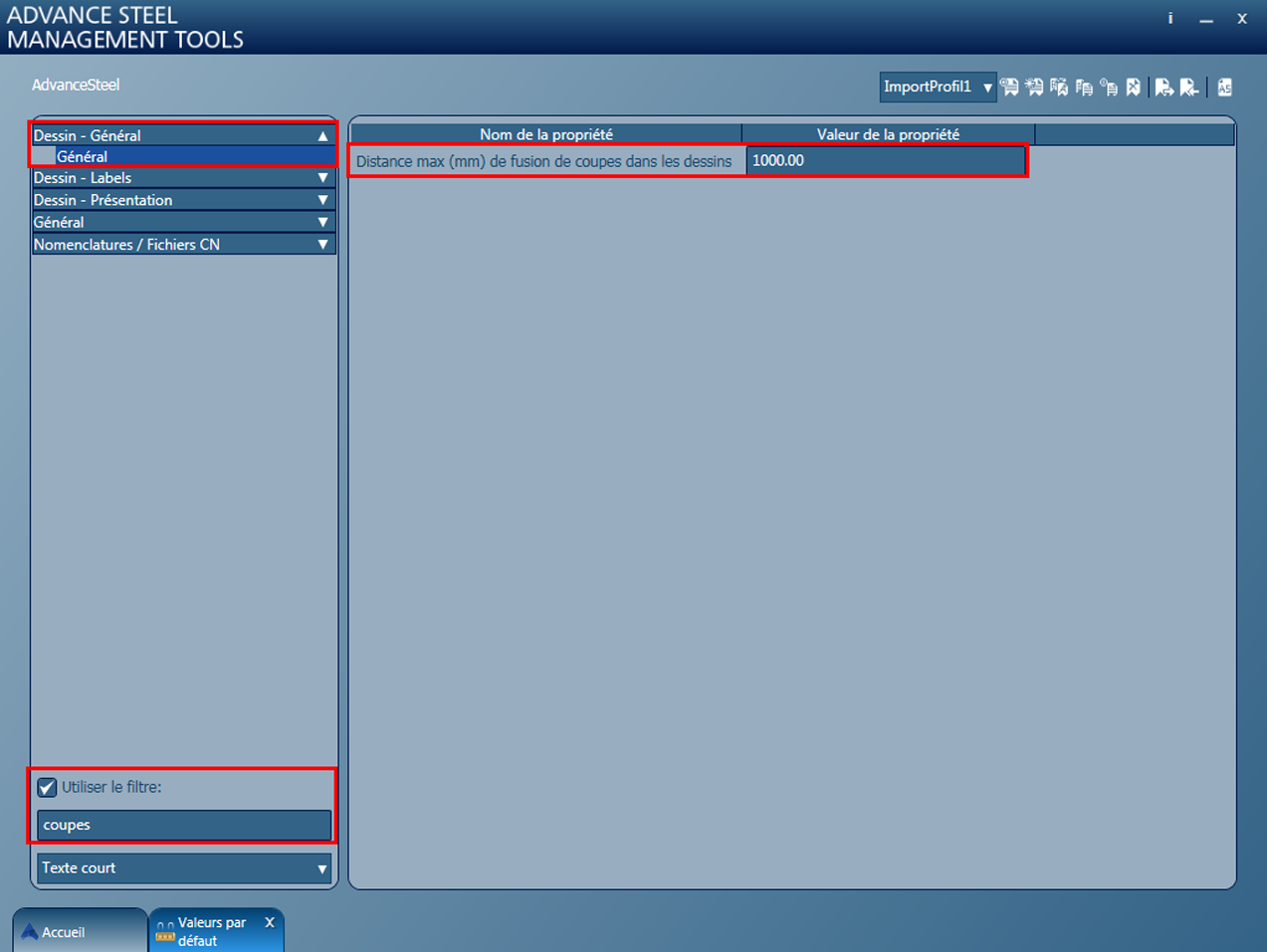The image size is (1267, 952).
Task: Close the Management Tools window
Action: pos(1242,18)
